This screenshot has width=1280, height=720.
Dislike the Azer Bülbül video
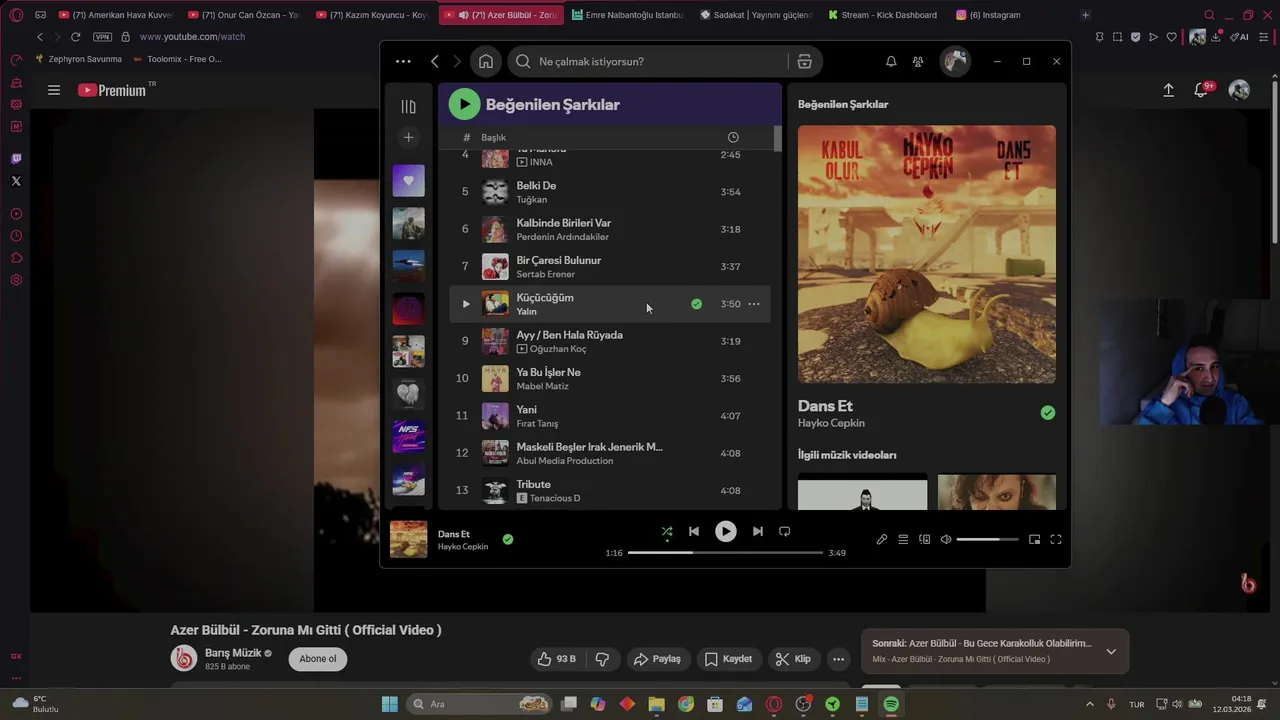(602, 659)
